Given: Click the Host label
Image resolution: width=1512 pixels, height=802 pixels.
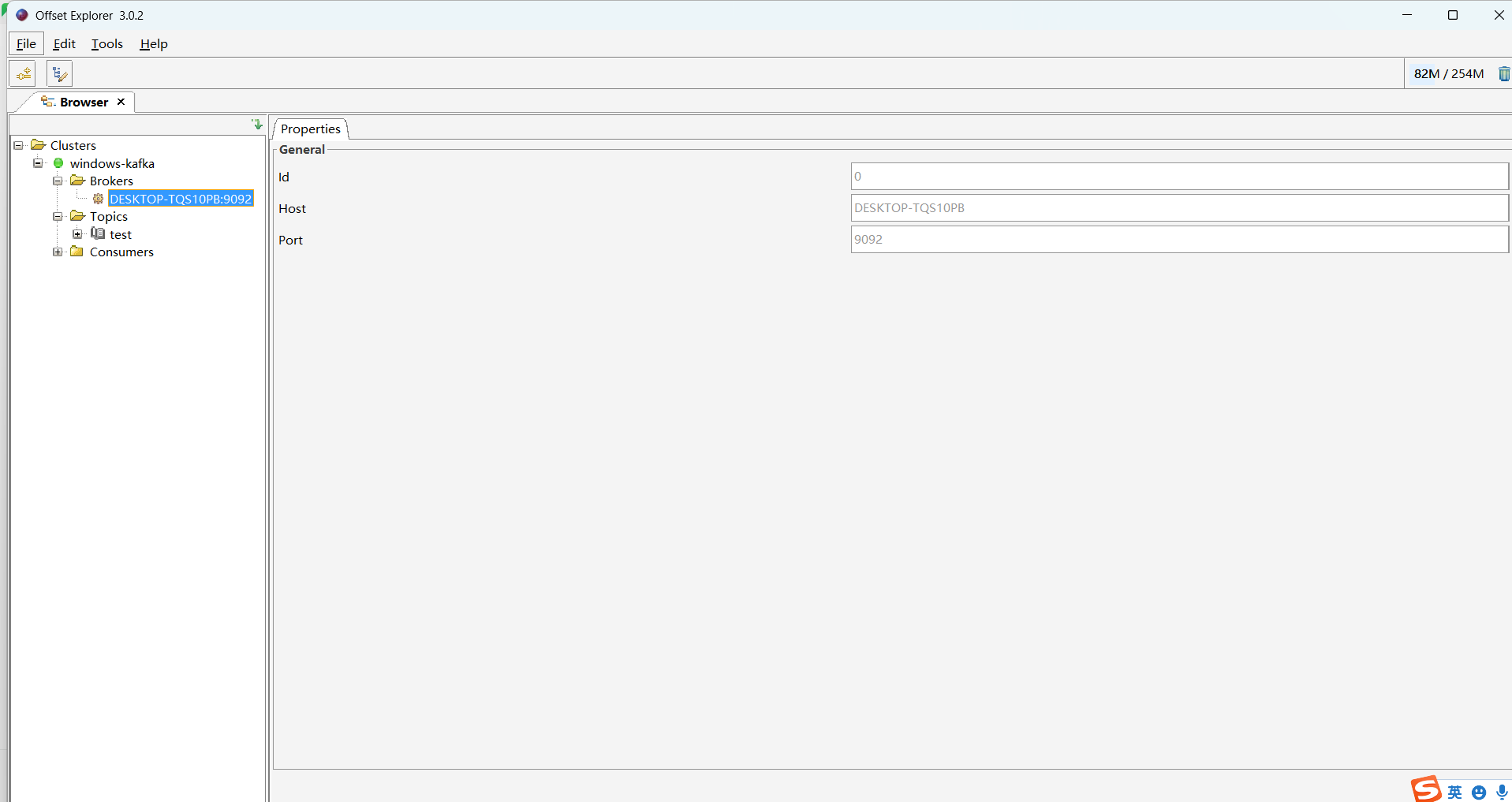Looking at the screenshot, I should 292,208.
